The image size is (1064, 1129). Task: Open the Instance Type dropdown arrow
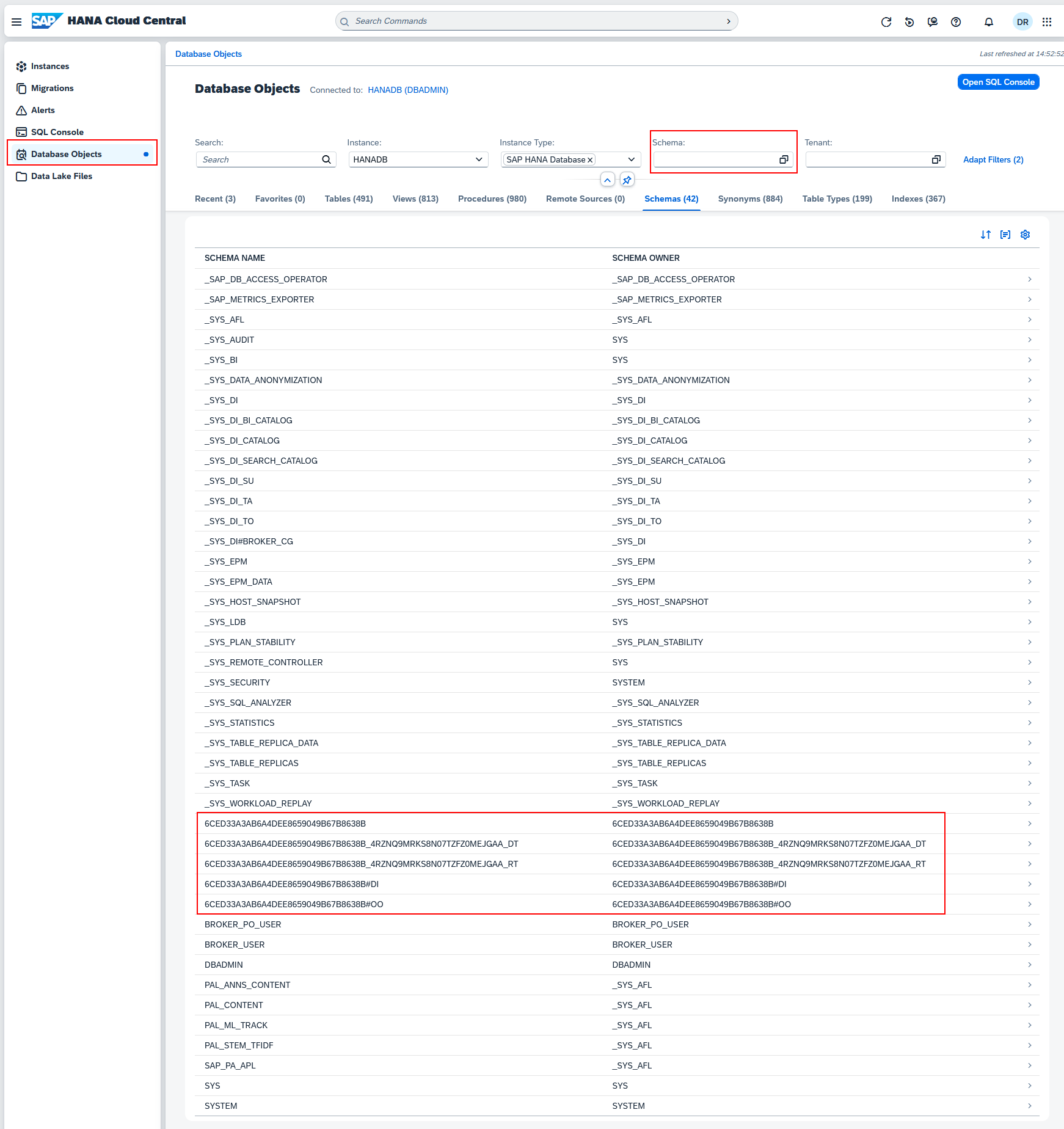point(632,159)
